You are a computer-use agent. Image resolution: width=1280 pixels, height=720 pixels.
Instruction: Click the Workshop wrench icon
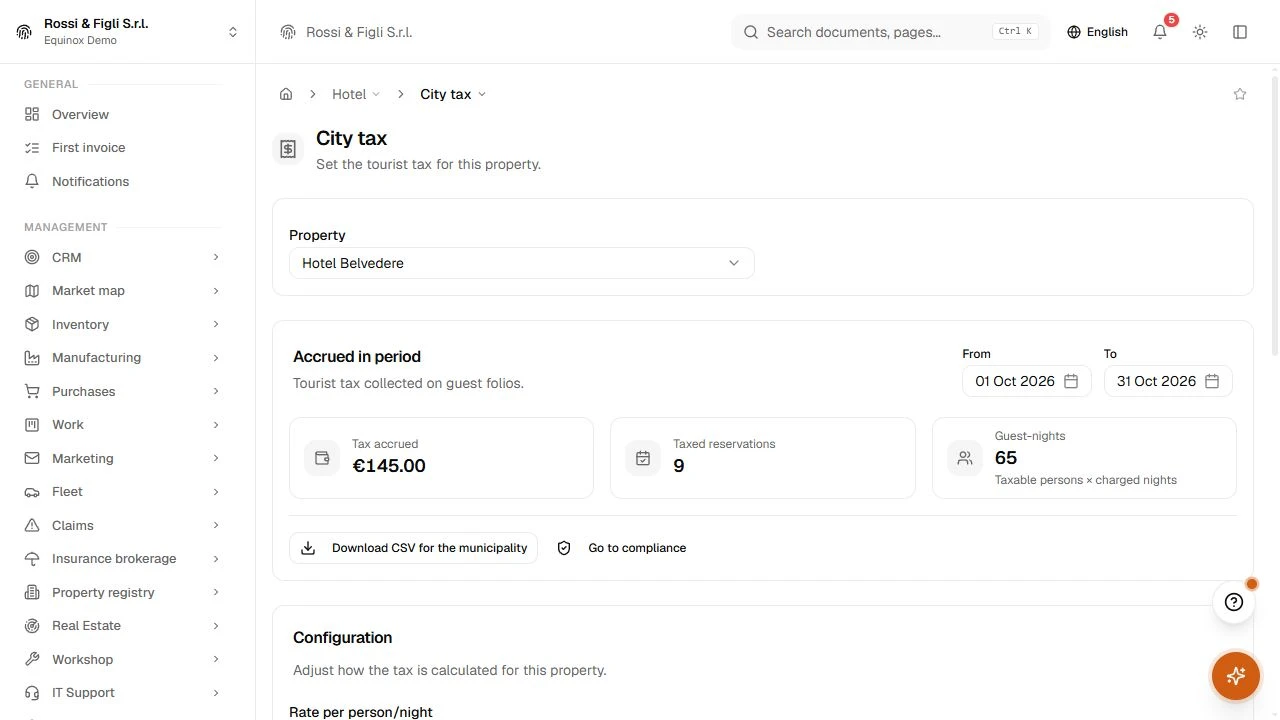(32, 659)
